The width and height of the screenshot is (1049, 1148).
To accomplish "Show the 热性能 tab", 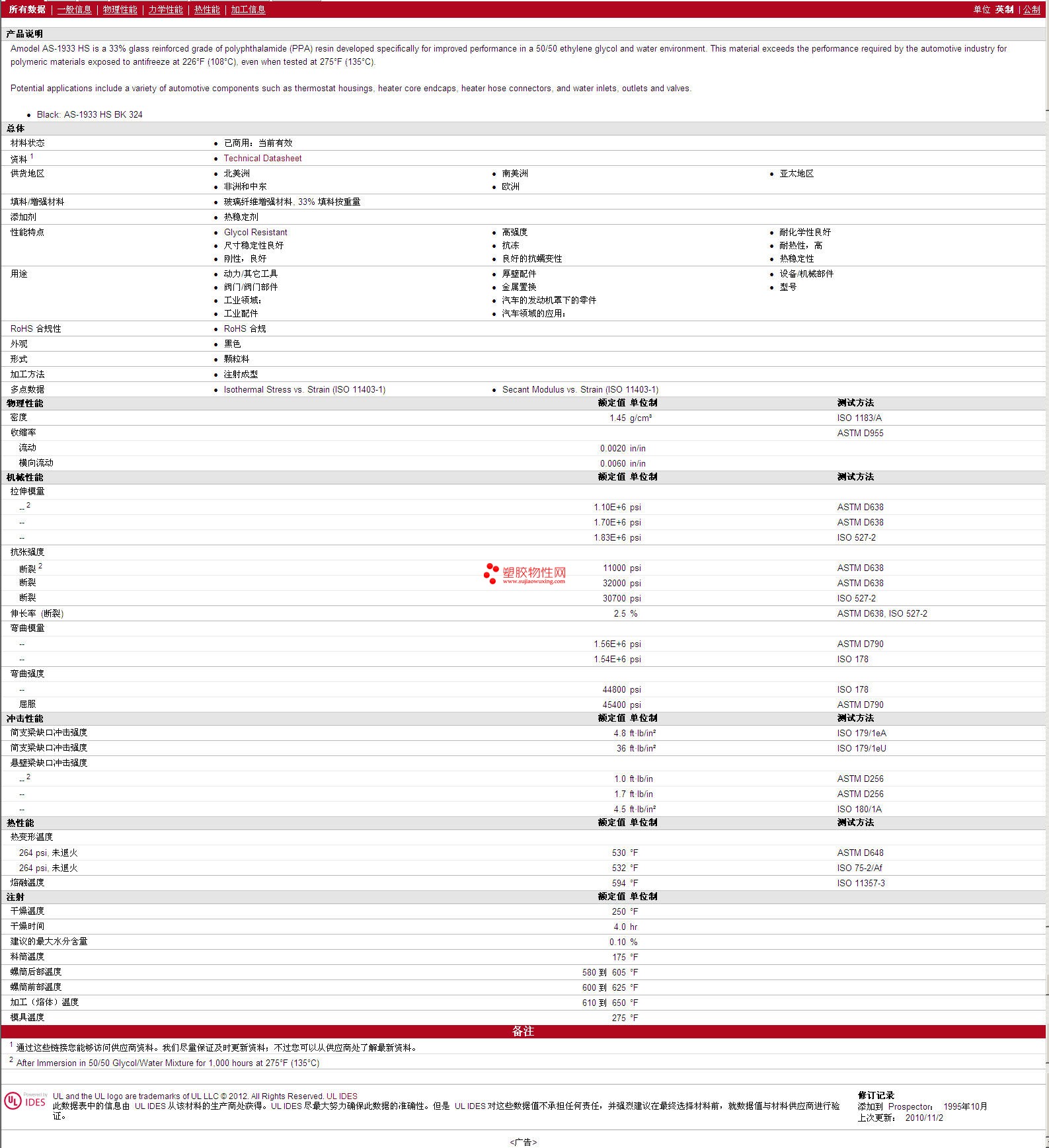I will click(x=207, y=9).
